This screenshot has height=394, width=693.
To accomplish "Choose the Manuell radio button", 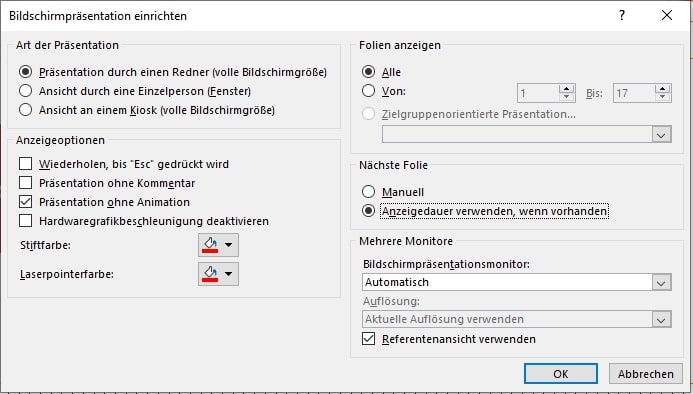I will (368, 192).
